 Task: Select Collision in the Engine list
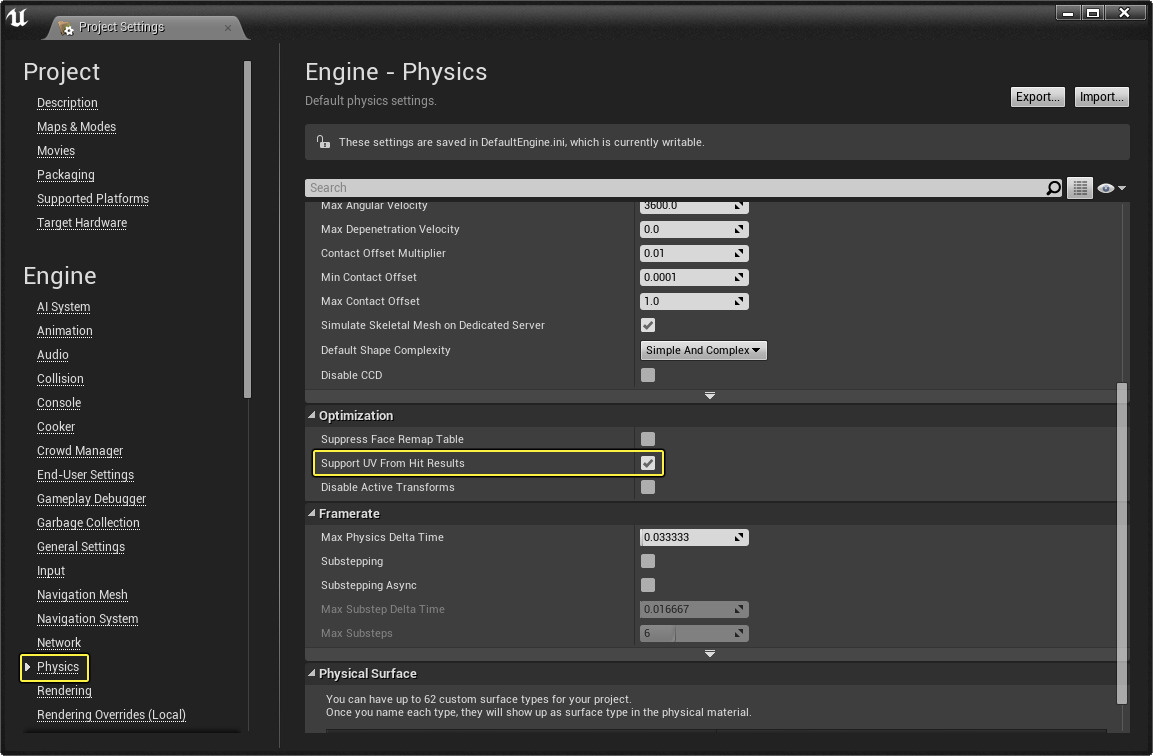tap(60, 379)
